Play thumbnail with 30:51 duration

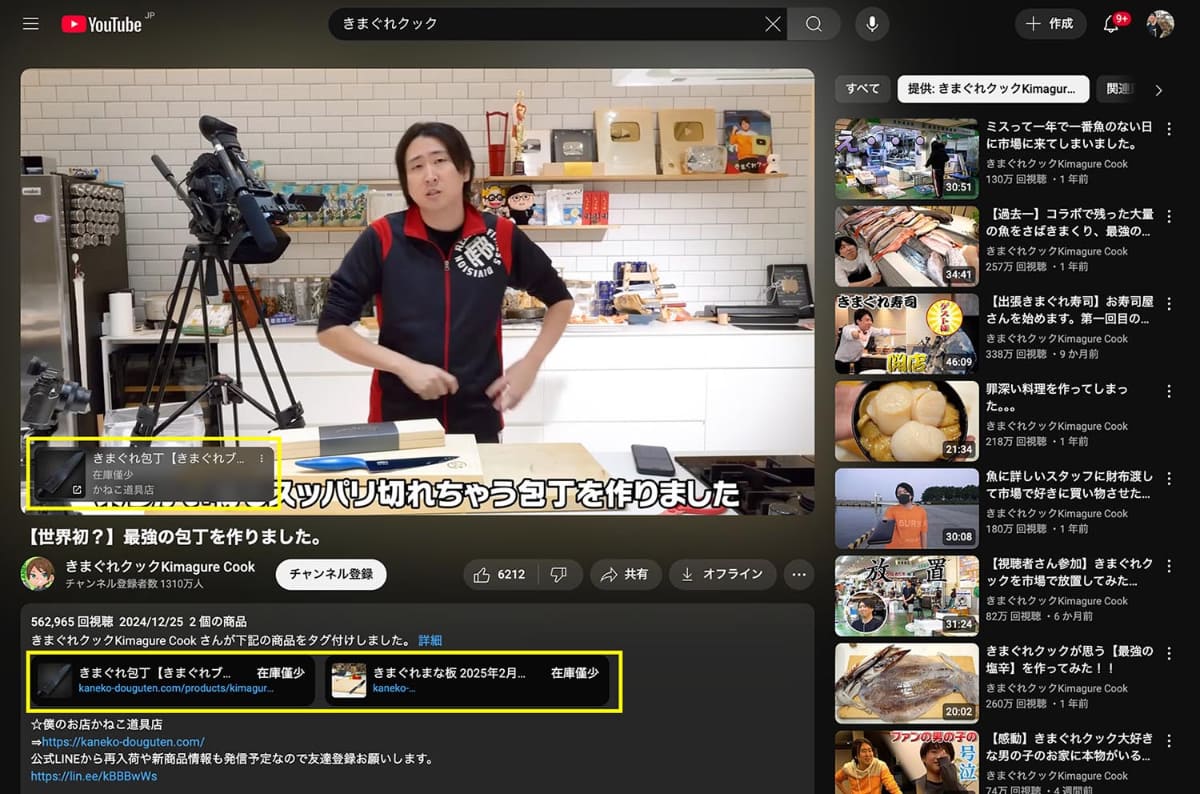point(907,159)
